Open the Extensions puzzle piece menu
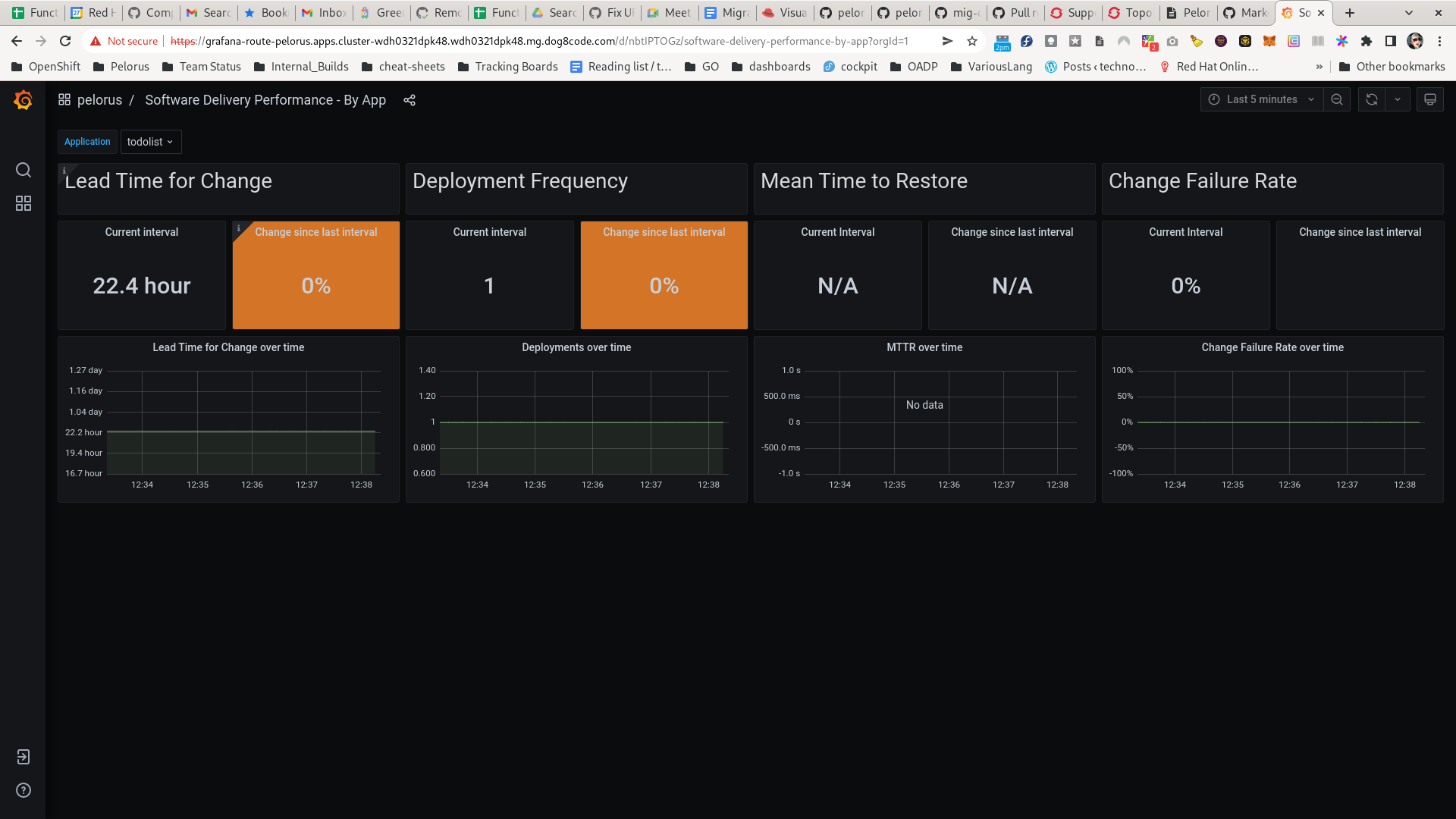The height and width of the screenshot is (819, 1456). [x=1367, y=41]
